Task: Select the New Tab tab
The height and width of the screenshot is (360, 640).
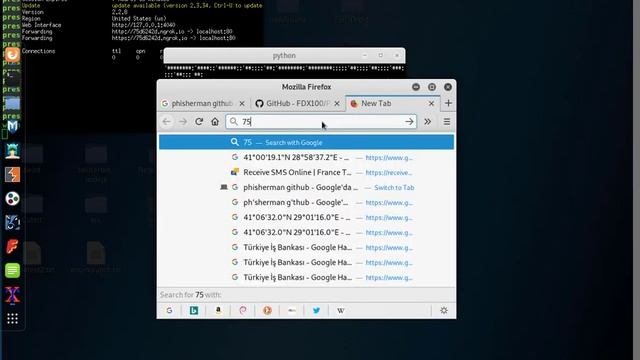Action: click(x=392, y=103)
